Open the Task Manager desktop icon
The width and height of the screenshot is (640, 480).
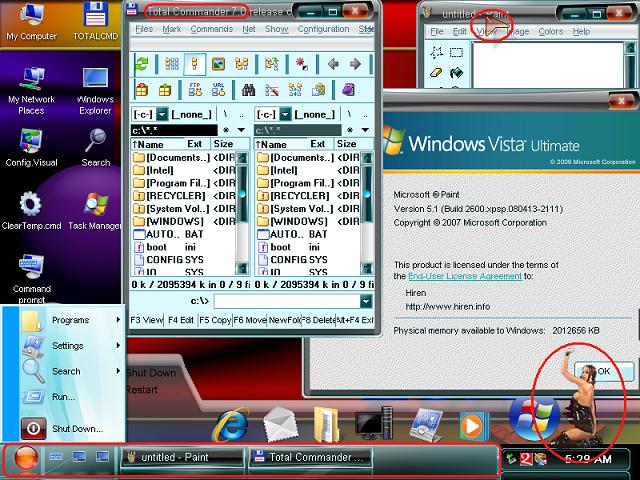[96, 211]
